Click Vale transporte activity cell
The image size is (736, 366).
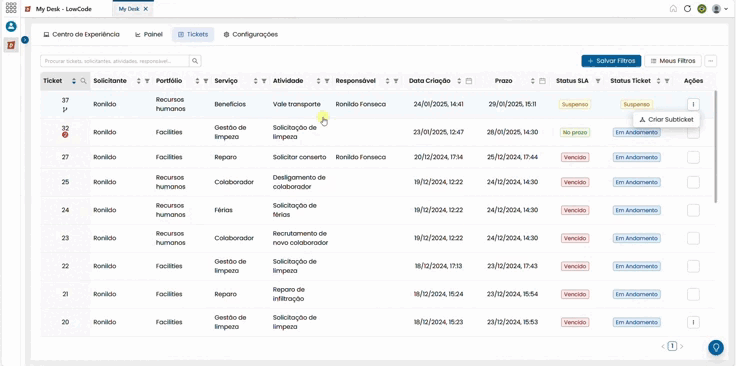point(297,104)
